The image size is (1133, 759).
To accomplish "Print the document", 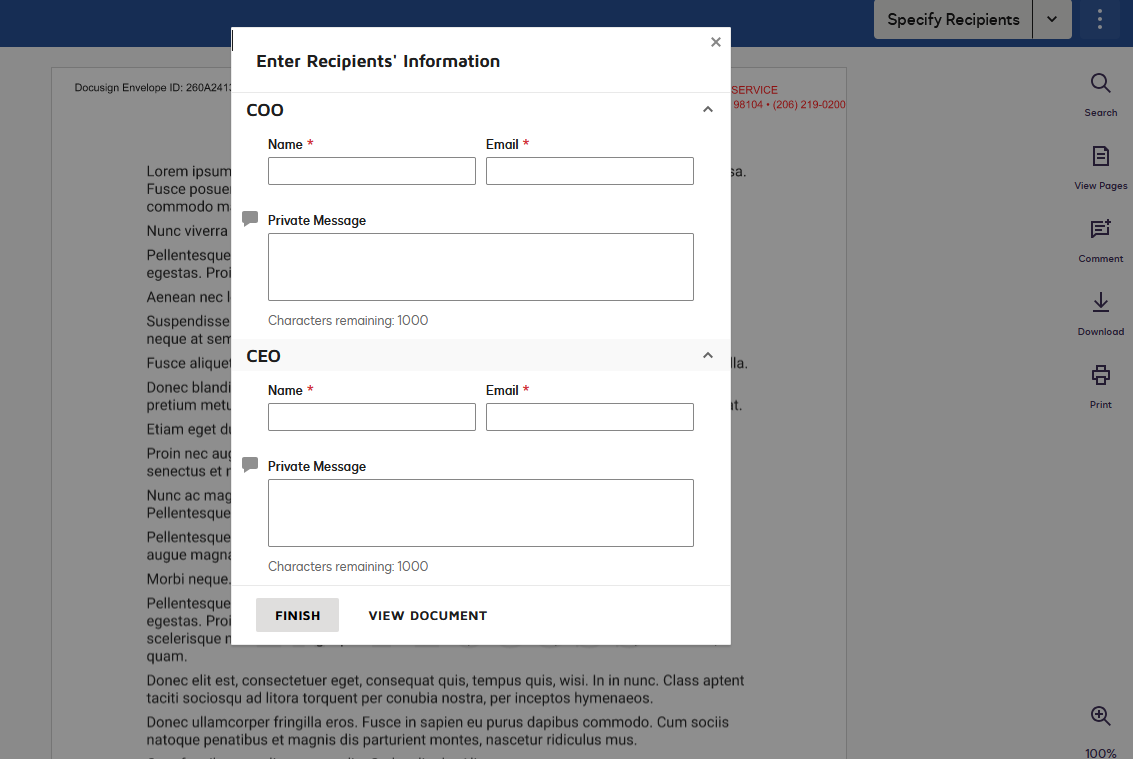I will coord(1100,387).
